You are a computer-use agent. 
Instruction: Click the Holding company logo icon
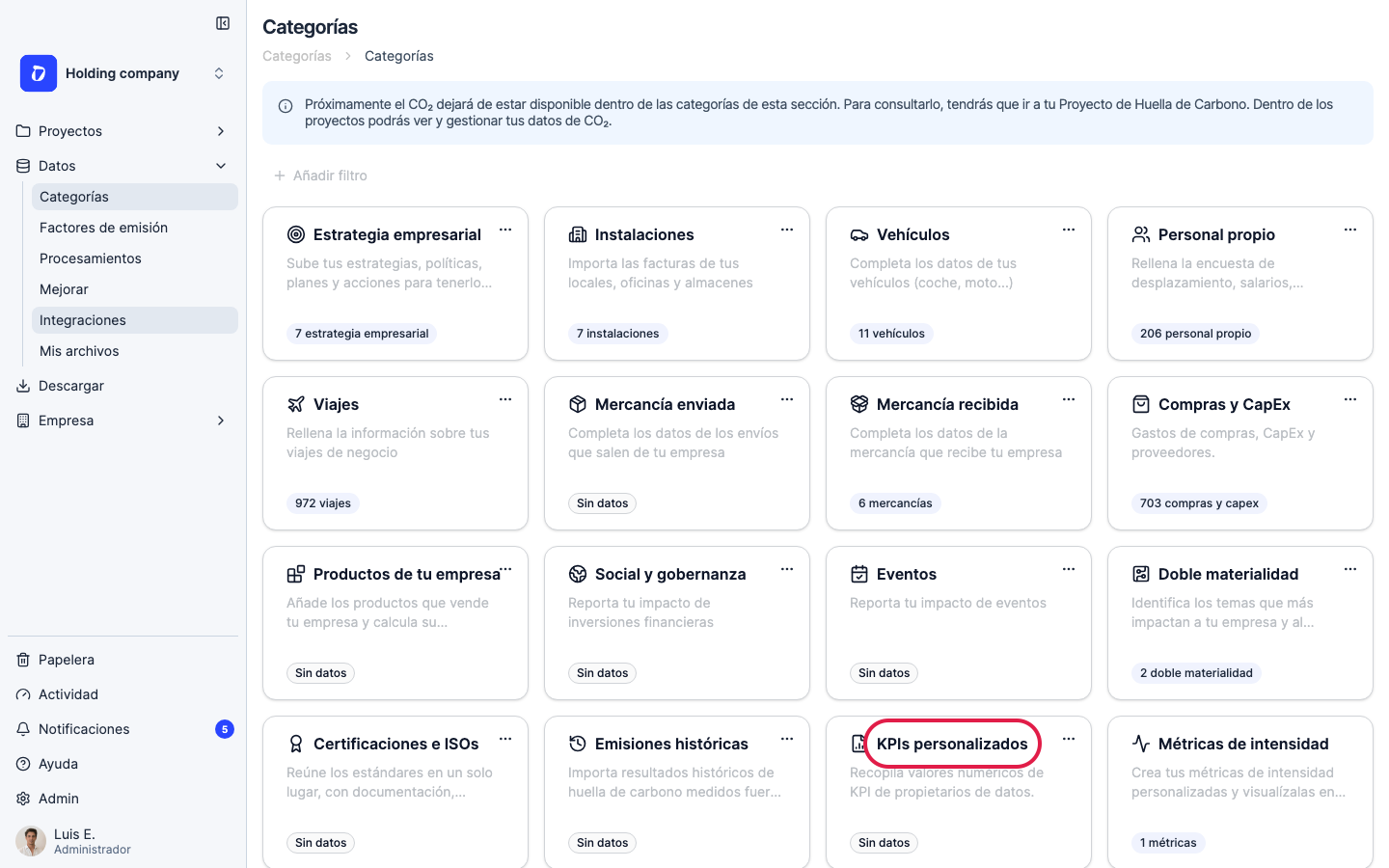[x=39, y=73]
